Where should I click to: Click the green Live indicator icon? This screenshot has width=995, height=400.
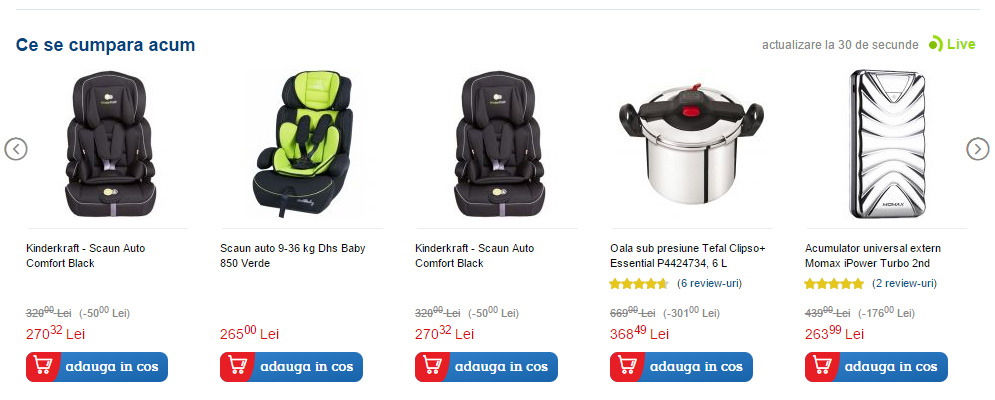(x=935, y=44)
